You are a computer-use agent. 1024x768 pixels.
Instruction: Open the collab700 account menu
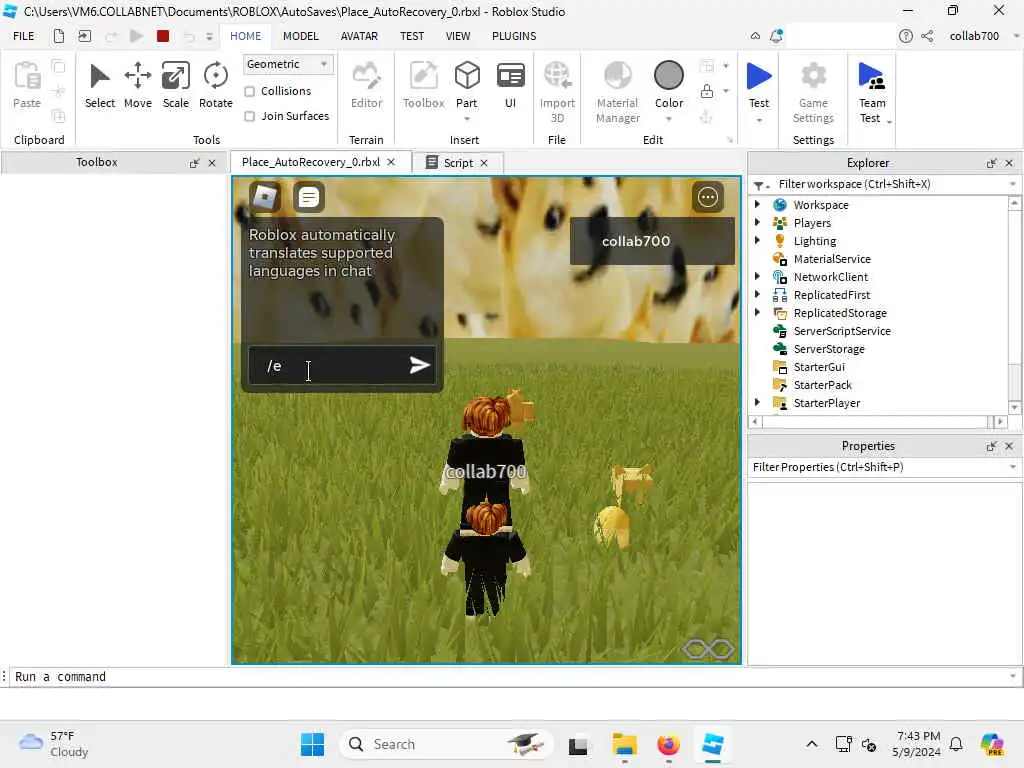(982, 36)
